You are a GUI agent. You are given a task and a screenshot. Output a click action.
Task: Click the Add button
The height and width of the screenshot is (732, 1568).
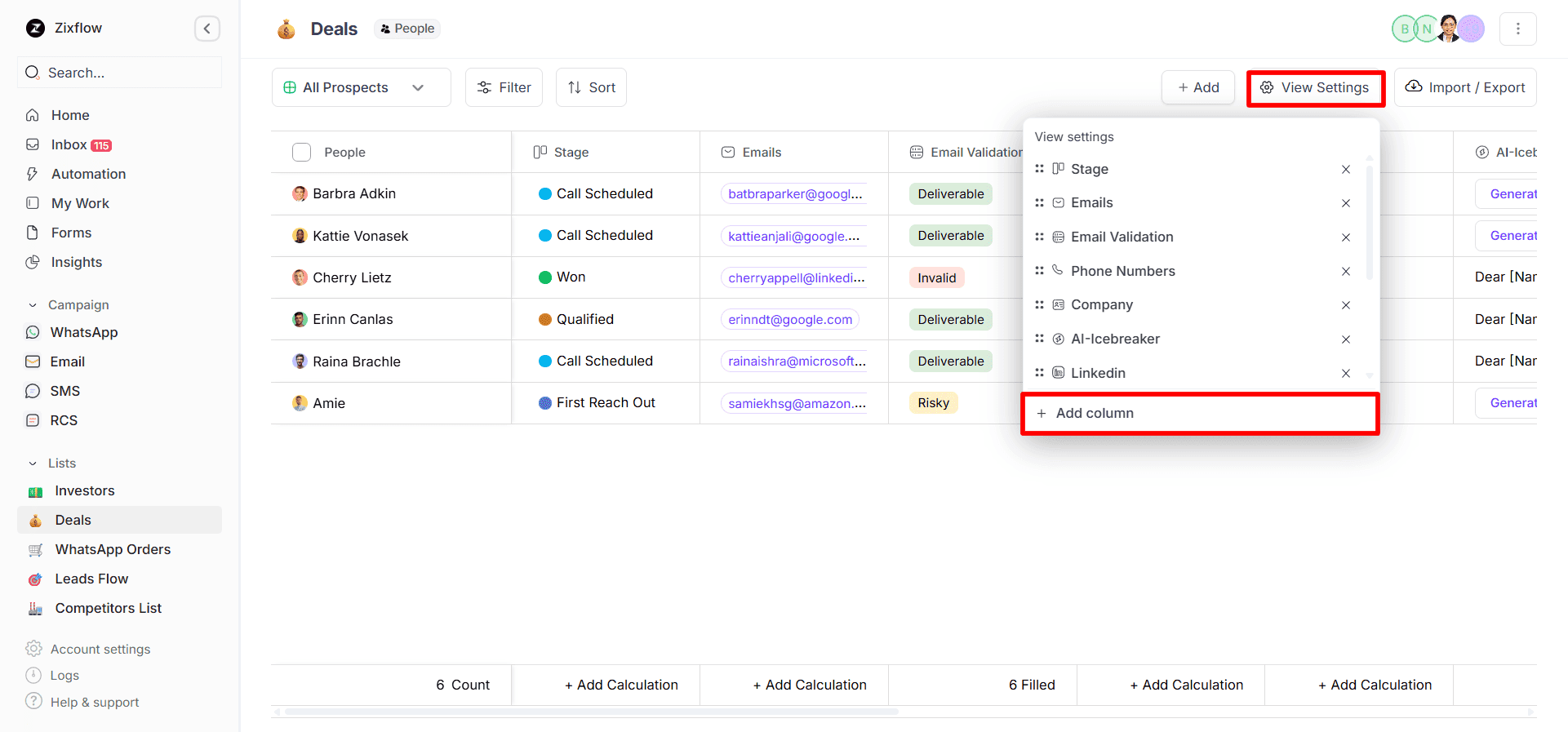pos(1197,87)
